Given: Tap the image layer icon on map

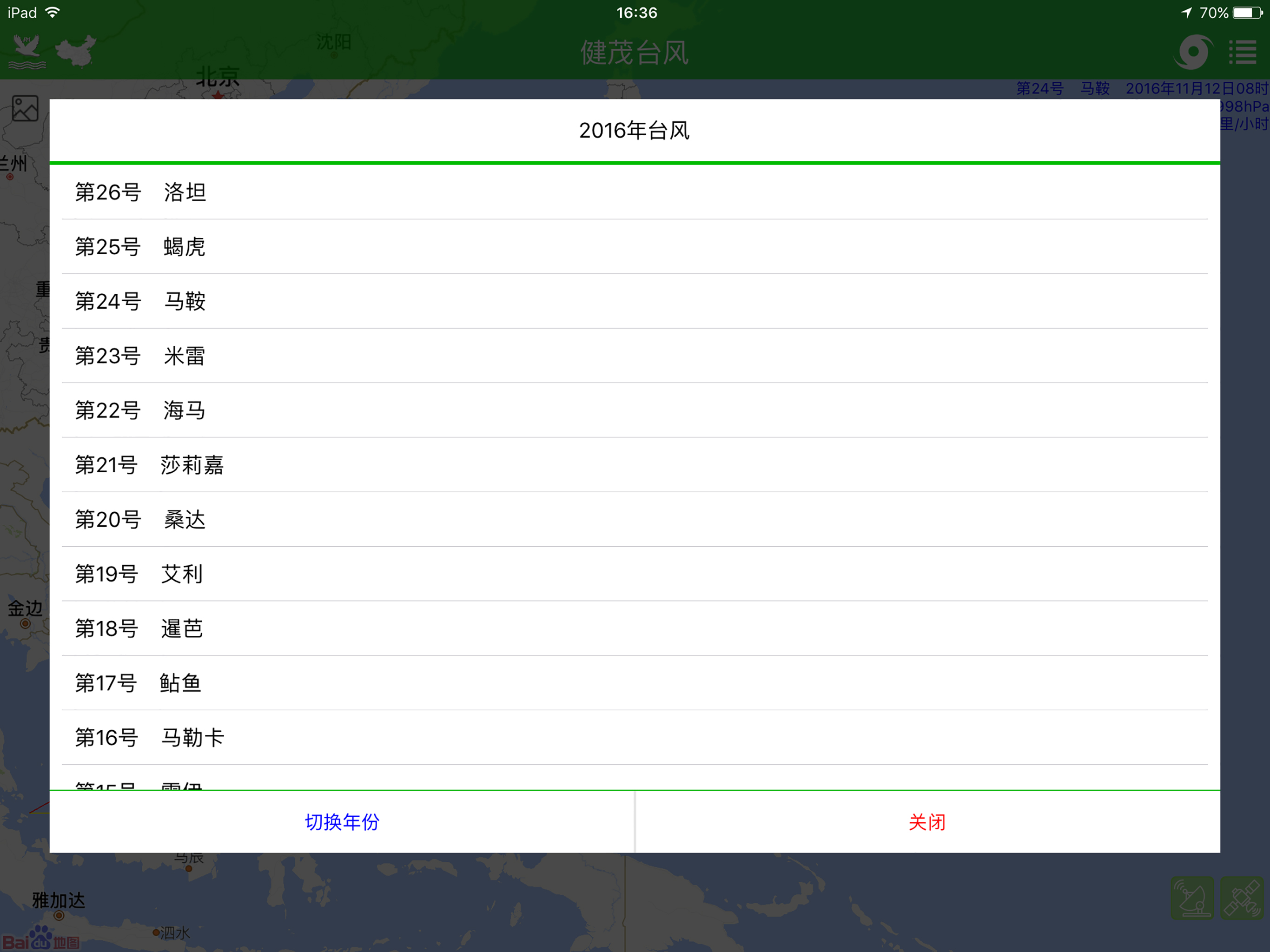Looking at the screenshot, I should point(25,108).
